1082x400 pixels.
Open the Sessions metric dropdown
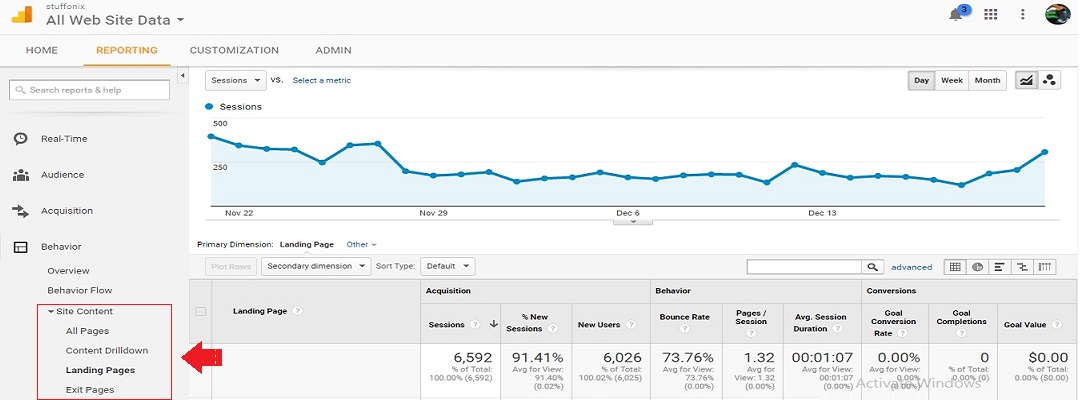(x=236, y=81)
